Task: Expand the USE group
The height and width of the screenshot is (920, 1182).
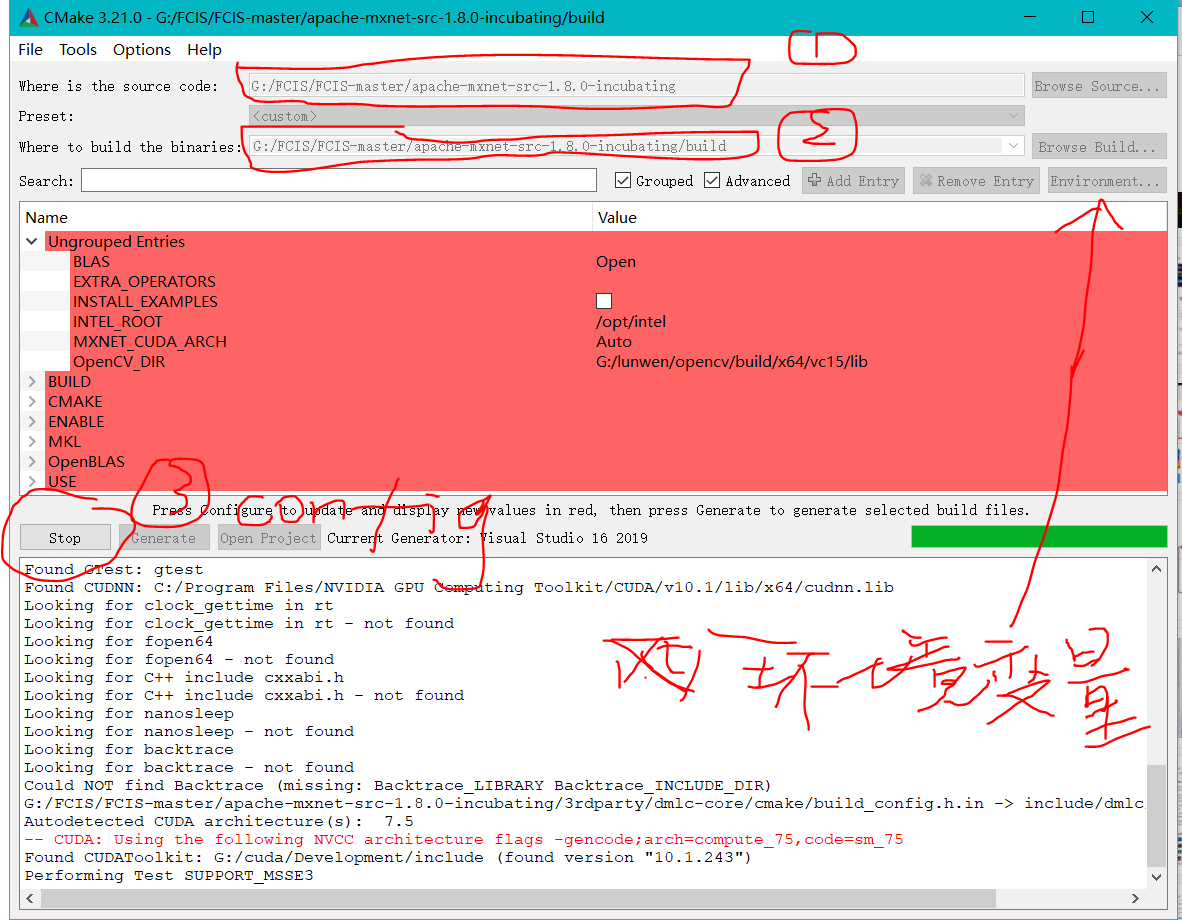Action: (x=32, y=481)
